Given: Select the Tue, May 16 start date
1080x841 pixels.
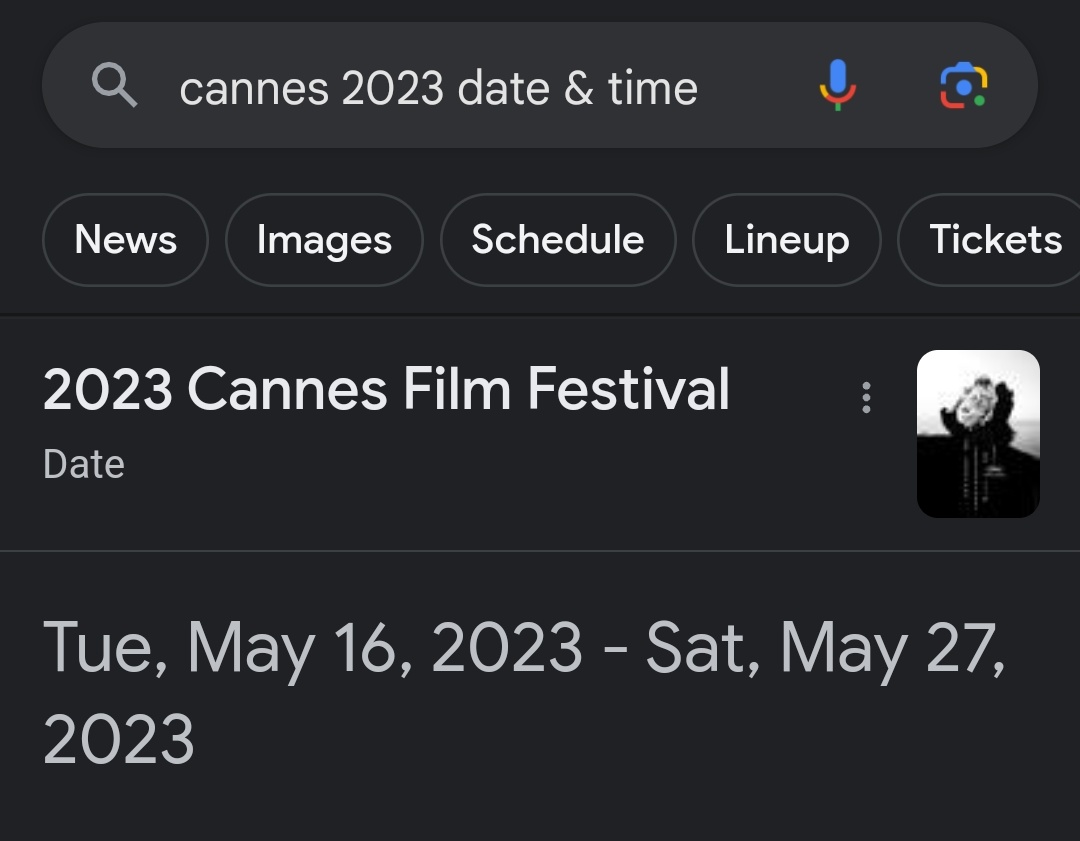Looking at the screenshot, I should click(312, 647).
